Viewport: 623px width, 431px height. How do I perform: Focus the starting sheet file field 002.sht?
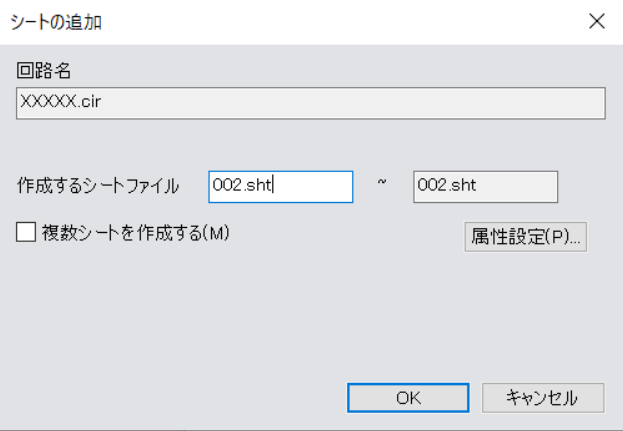click(281, 187)
